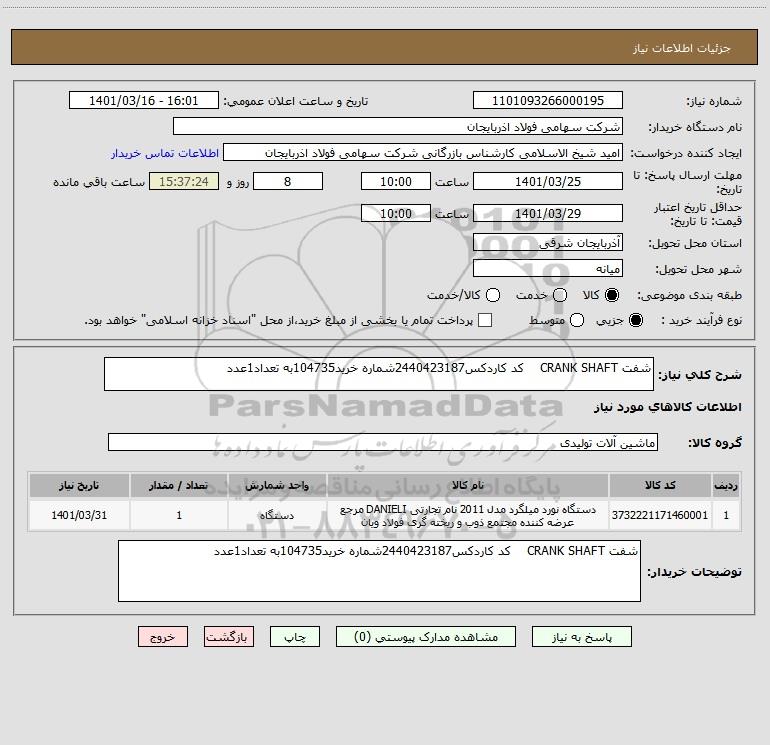Viewport: 770px width, 745px height.
Task: Click the need date cell 1401/03/31
Action: (79, 515)
